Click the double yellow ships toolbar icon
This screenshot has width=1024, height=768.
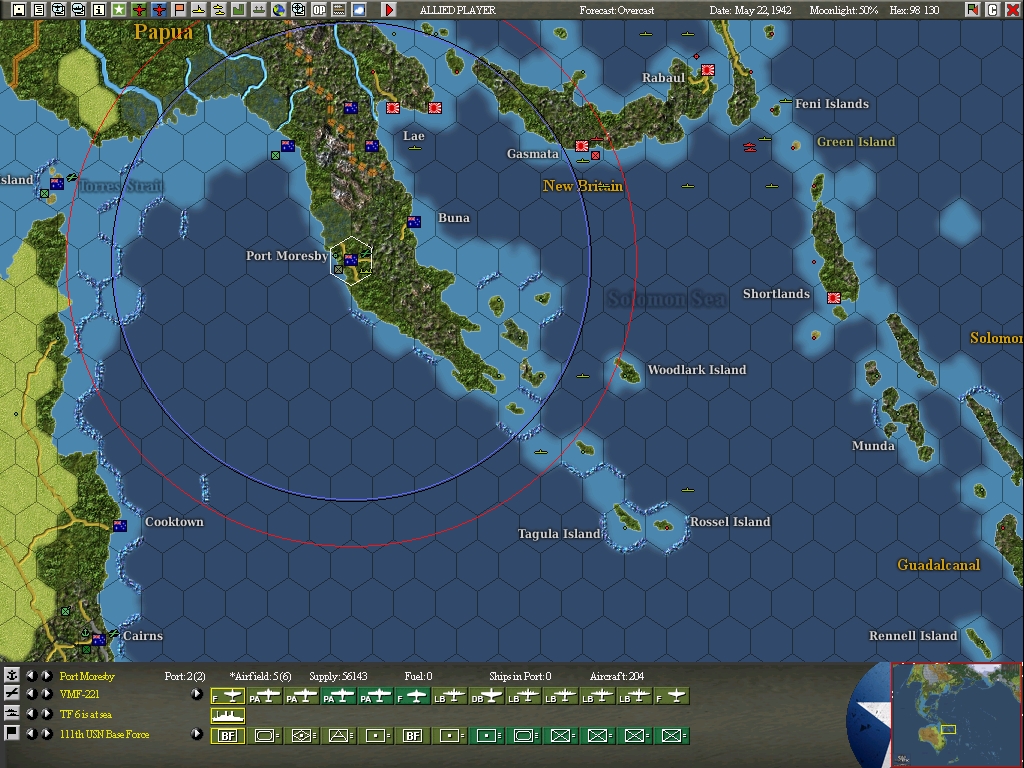pos(219,9)
